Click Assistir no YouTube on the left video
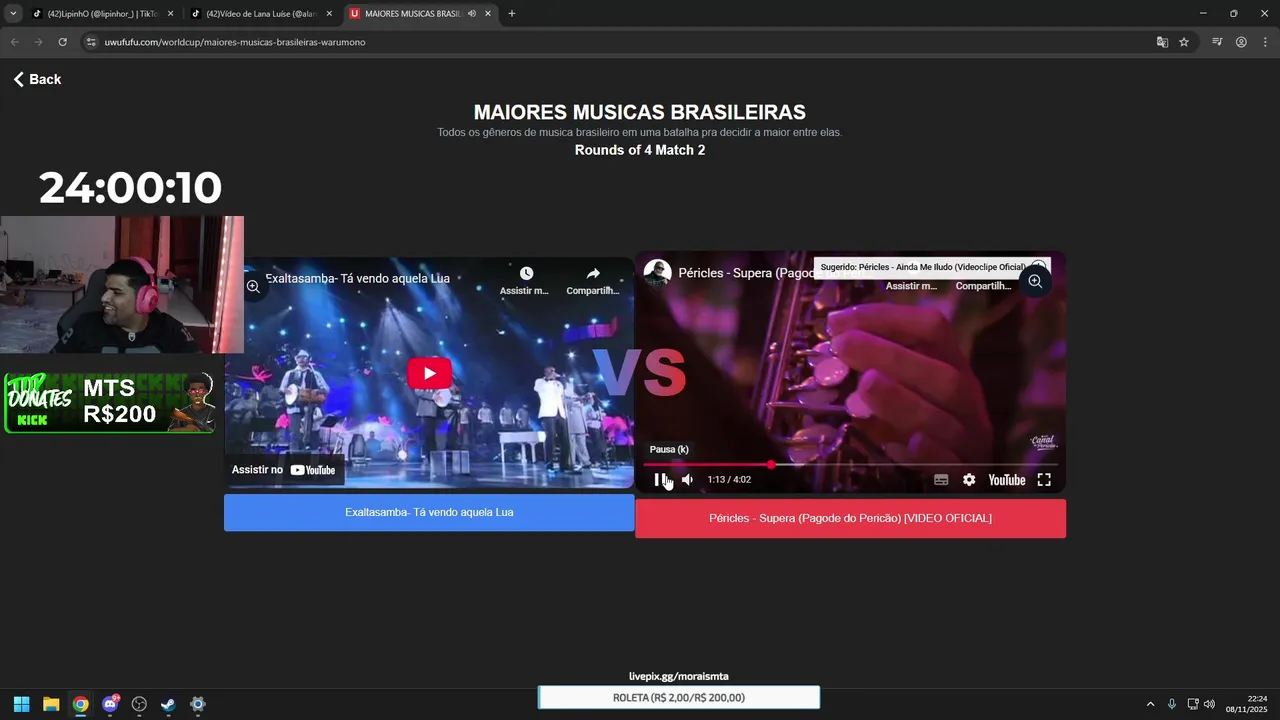This screenshot has height=720, width=1280. tap(284, 470)
